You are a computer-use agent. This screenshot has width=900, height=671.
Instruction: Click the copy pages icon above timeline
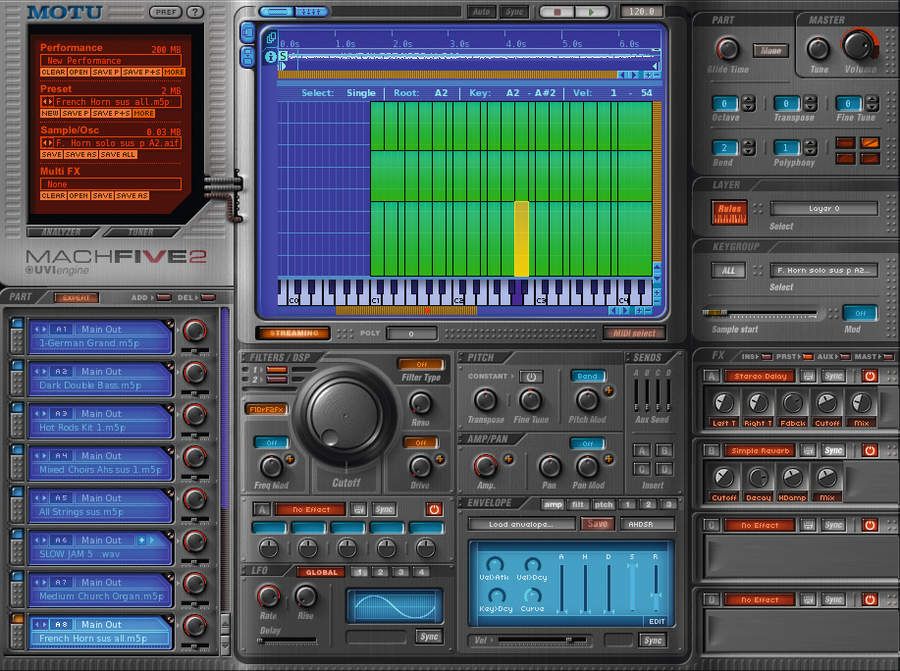click(x=270, y=38)
